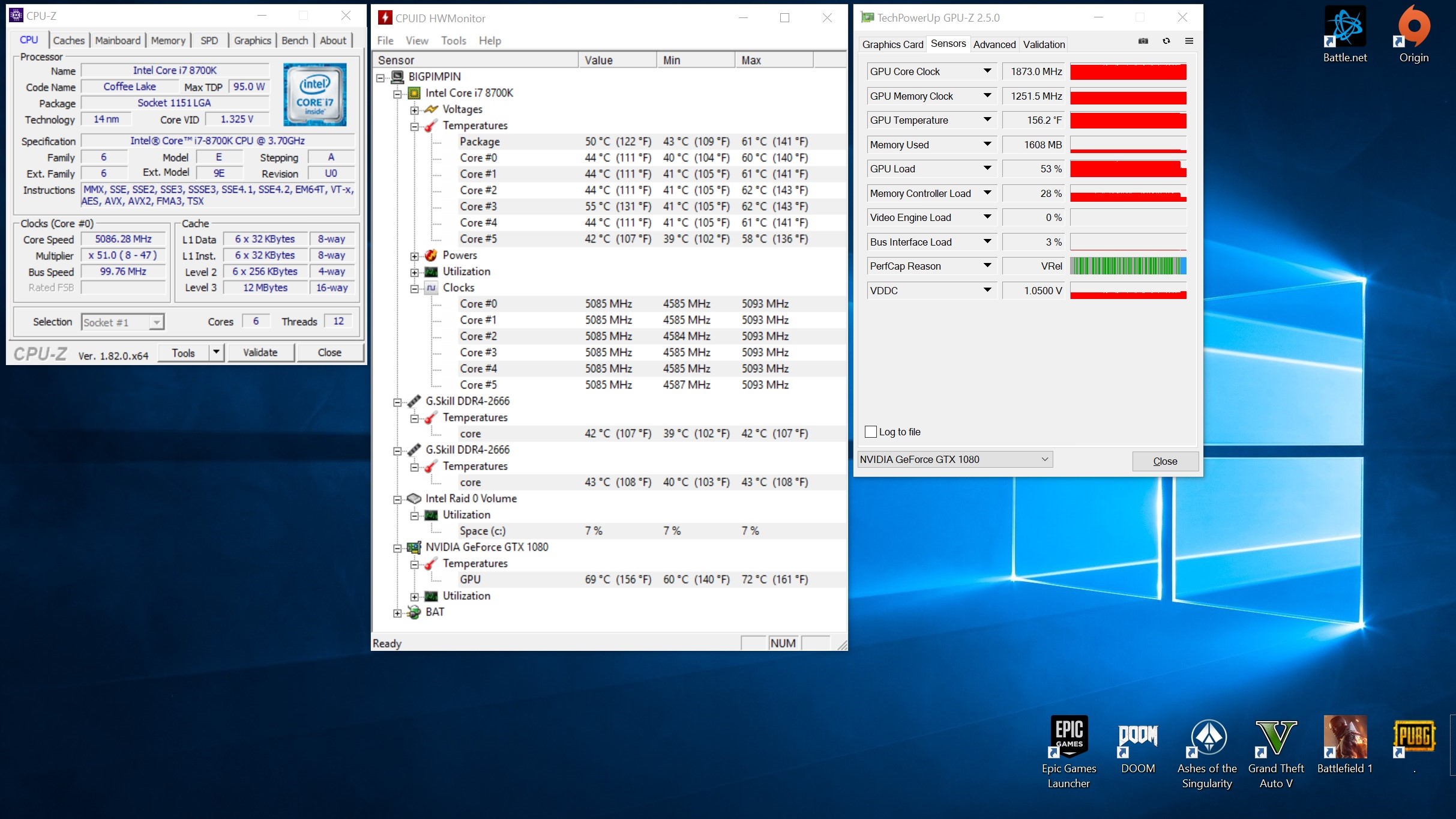Expand the BAT node
Screen dimensions: 1456x819
[x=397, y=612]
